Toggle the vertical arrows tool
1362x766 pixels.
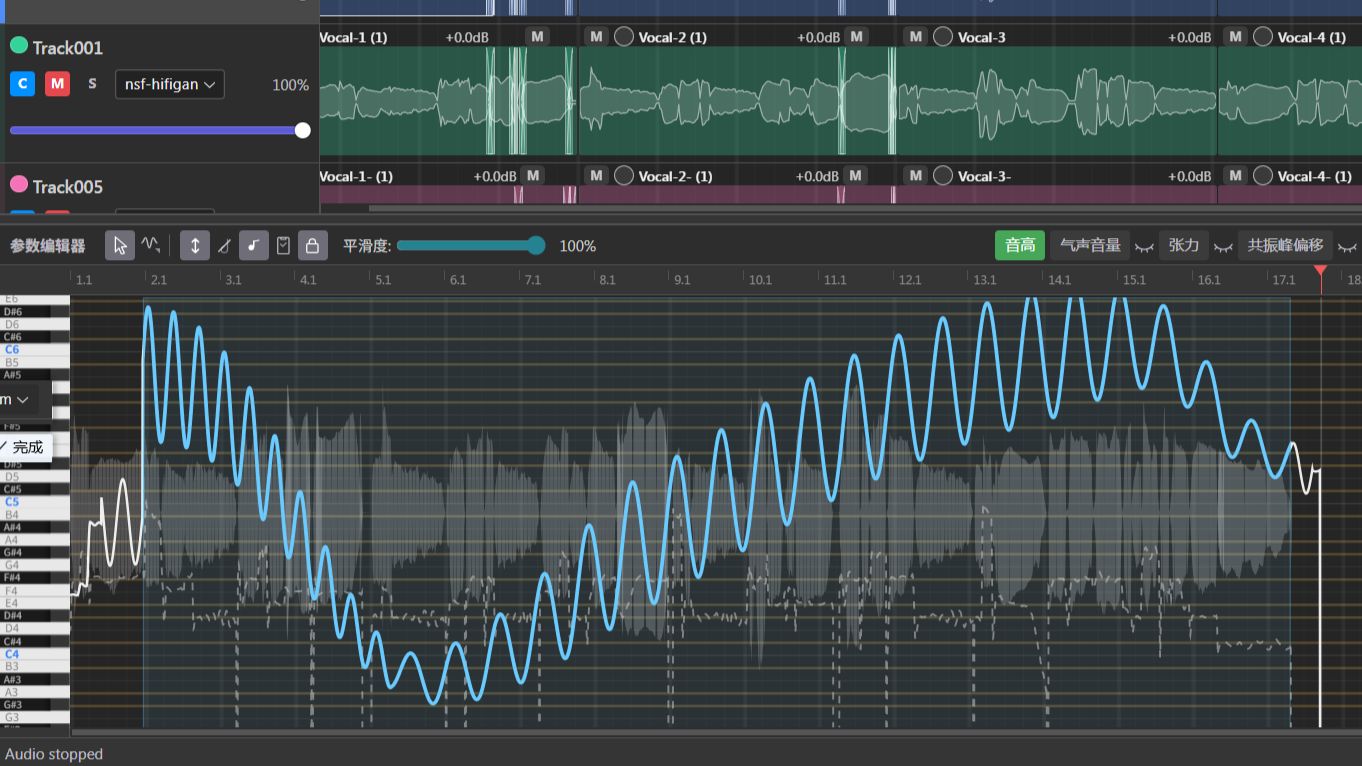point(195,245)
